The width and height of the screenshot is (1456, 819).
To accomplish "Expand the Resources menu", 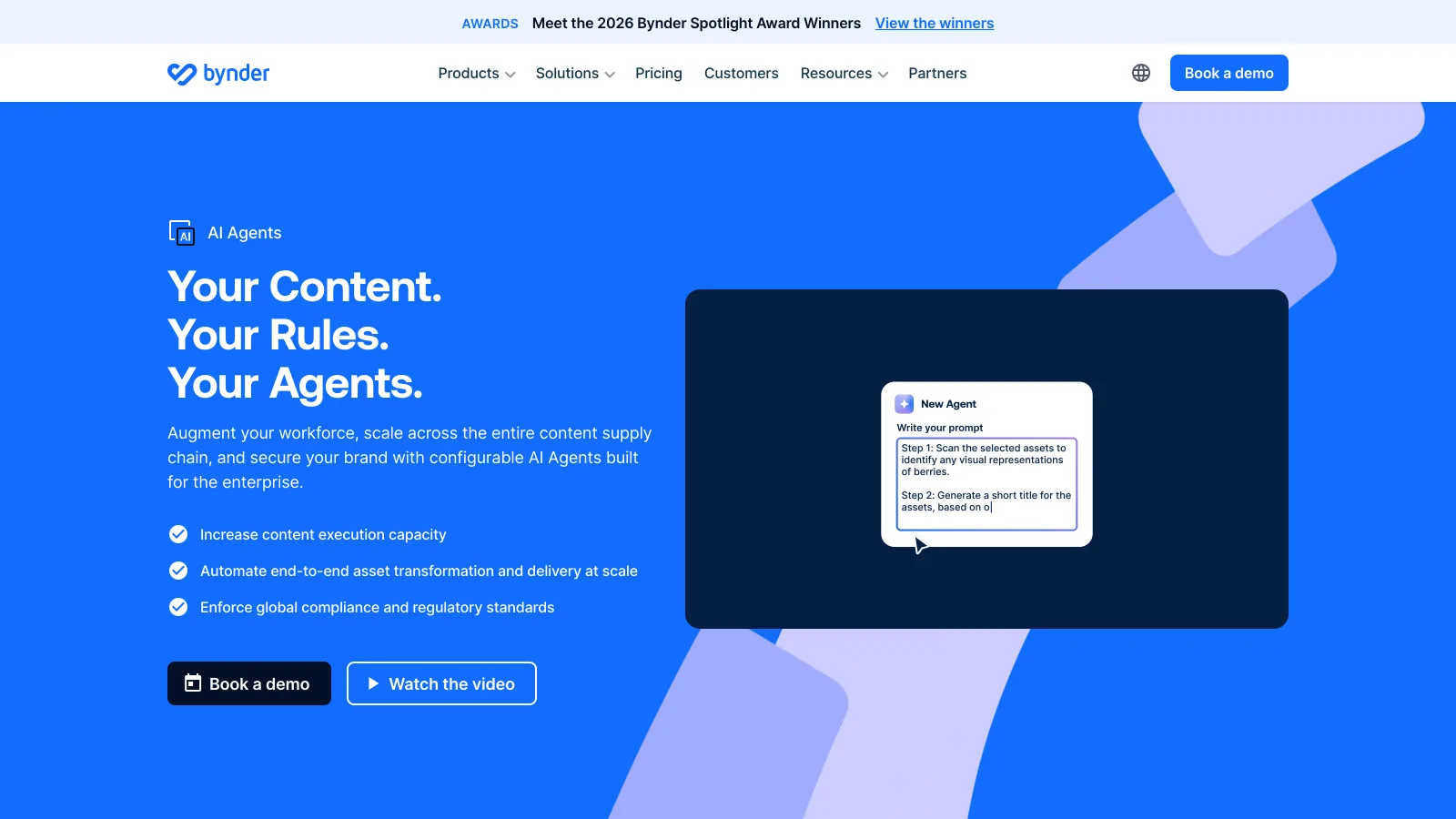I will pos(844,73).
